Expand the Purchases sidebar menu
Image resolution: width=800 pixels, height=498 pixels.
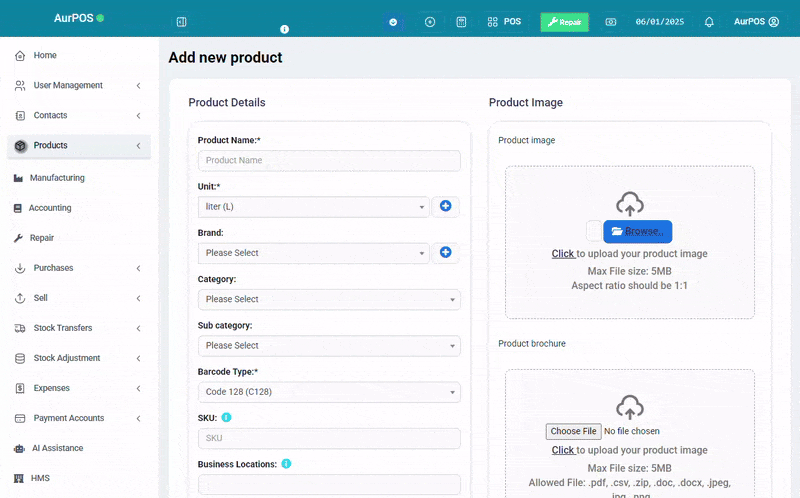pyautogui.click(x=79, y=268)
